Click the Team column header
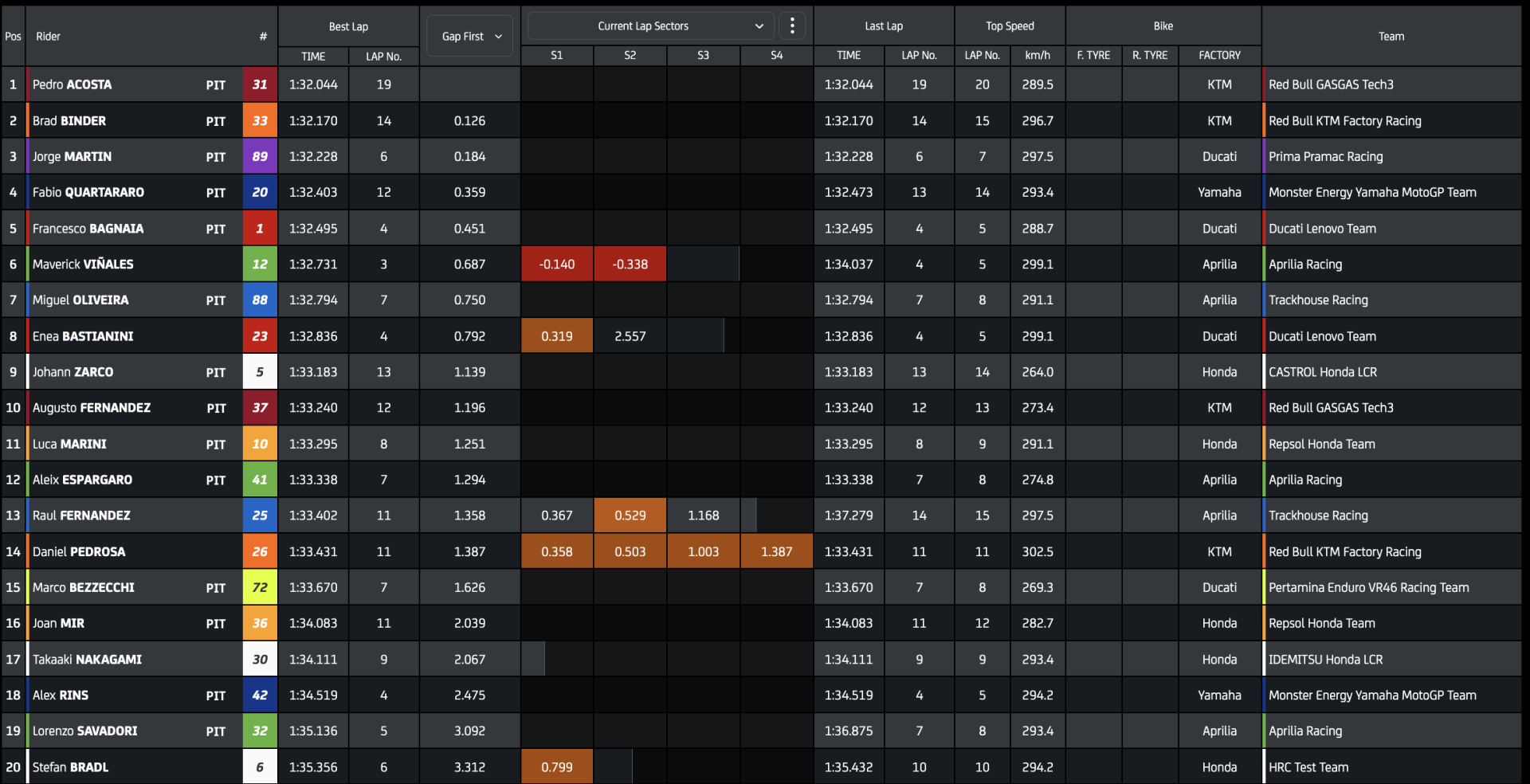Image resolution: width=1530 pixels, height=784 pixels. point(1391,37)
